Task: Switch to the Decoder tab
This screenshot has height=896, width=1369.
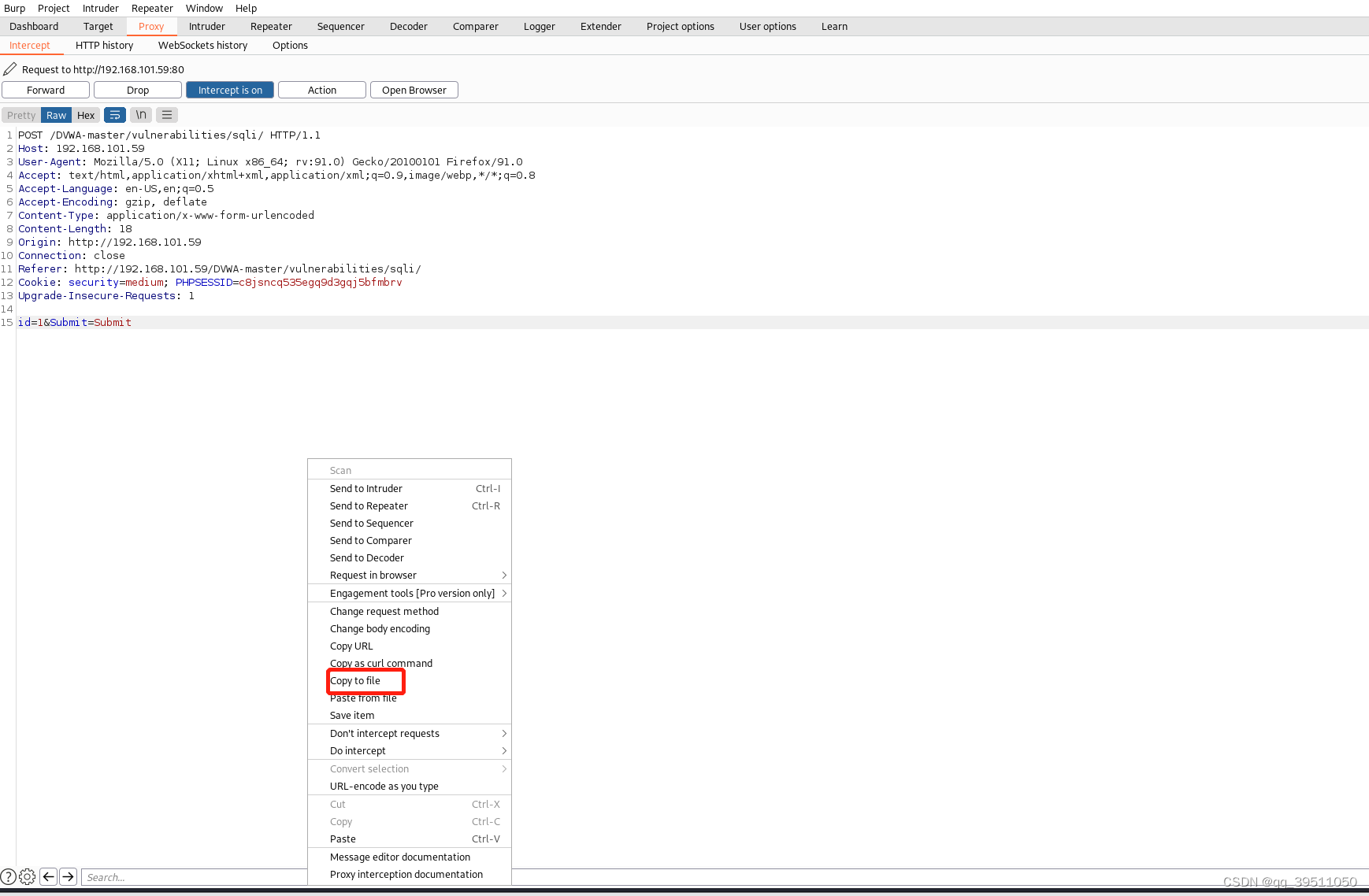Action: coord(409,26)
